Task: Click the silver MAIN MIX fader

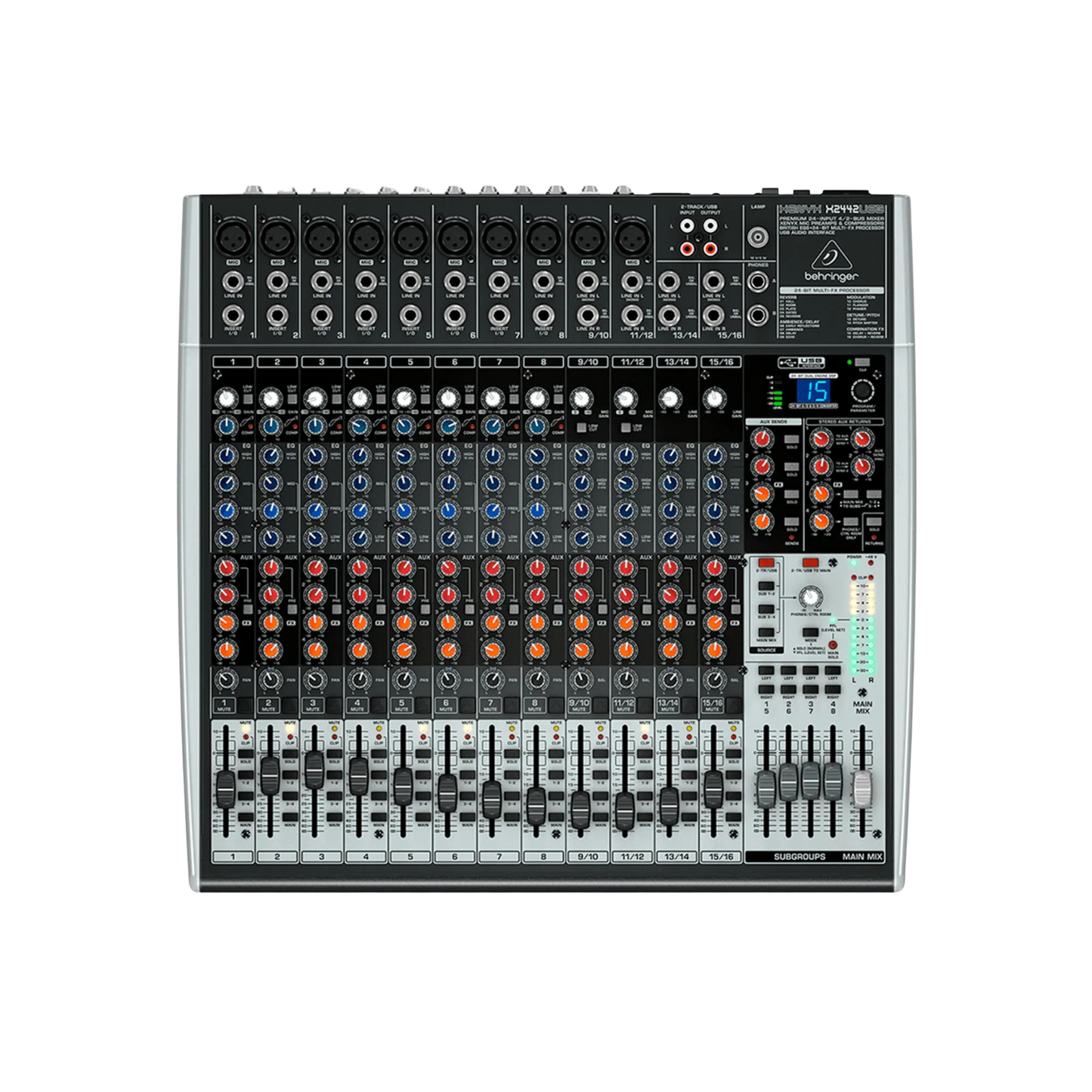Action: (x=862, y=790)
